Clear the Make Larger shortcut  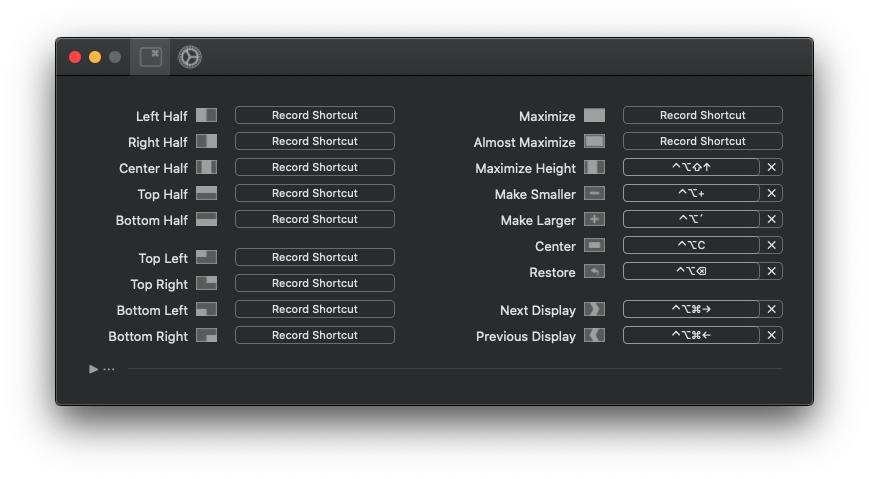[771, 220]
